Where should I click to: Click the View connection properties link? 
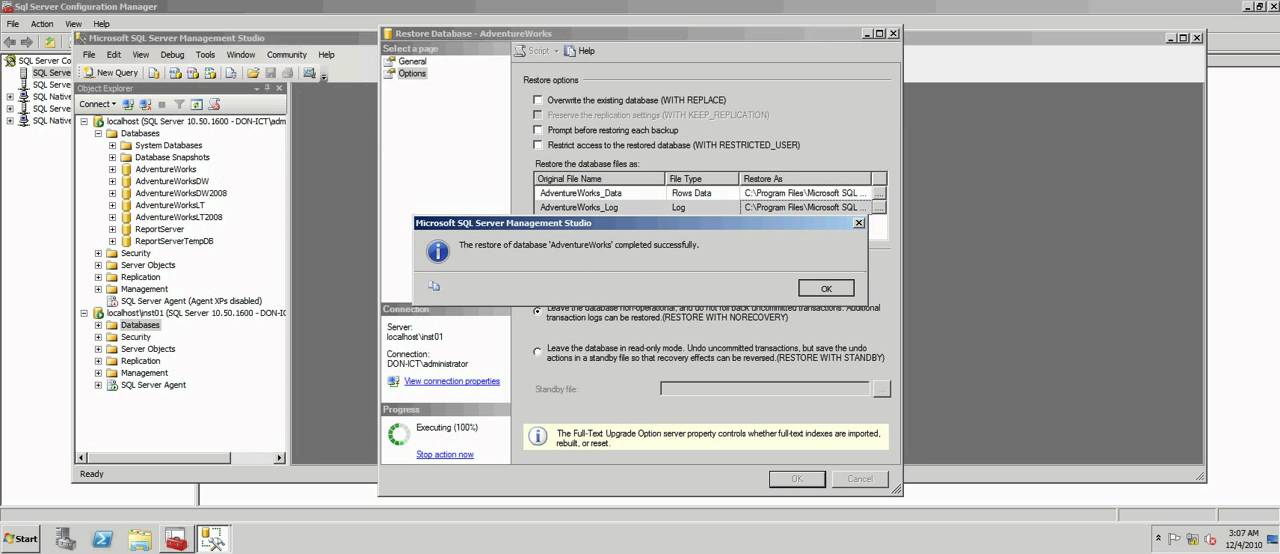[x=452, y=381]
